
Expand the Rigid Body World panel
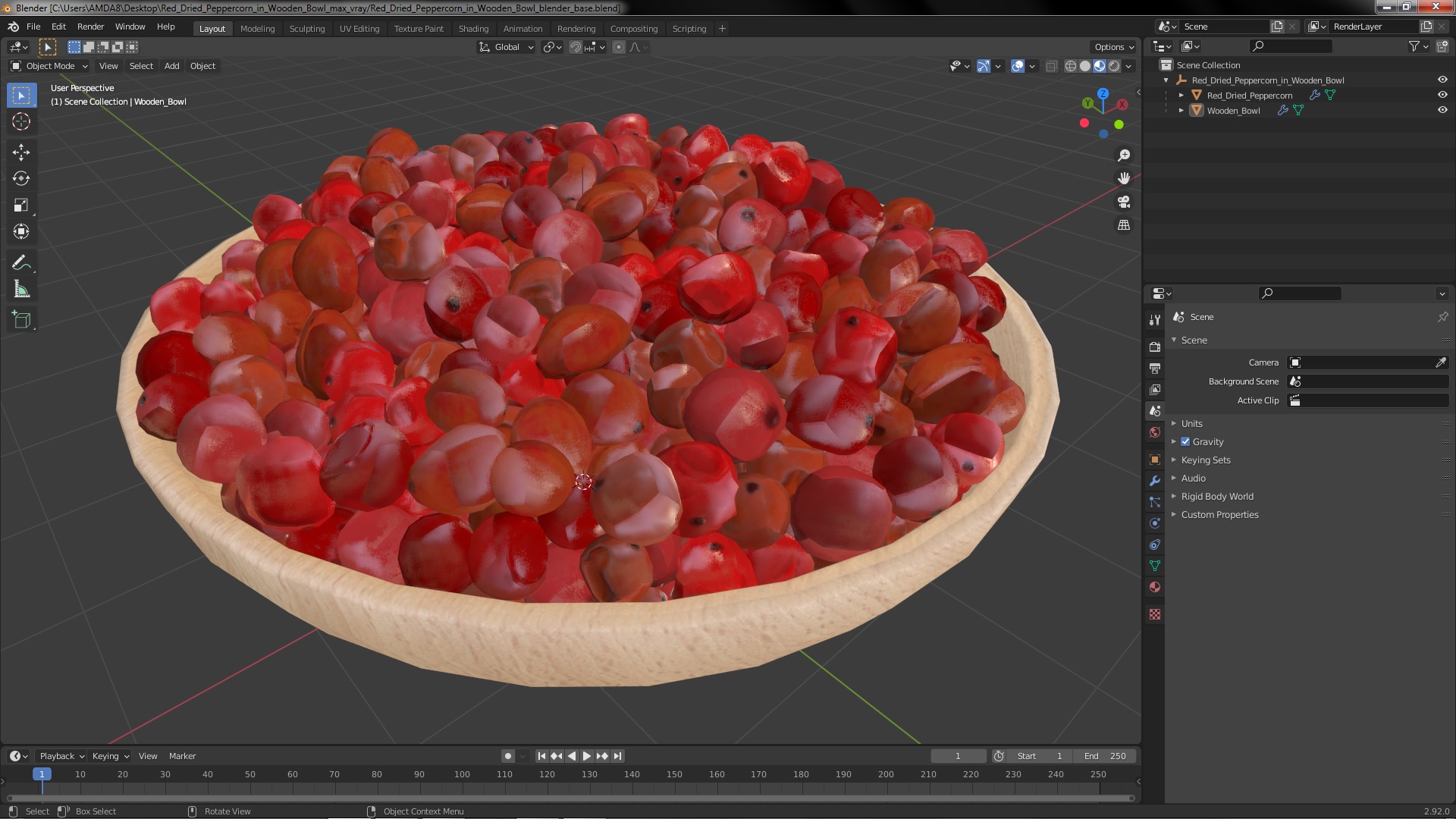tap(1217, 497)
